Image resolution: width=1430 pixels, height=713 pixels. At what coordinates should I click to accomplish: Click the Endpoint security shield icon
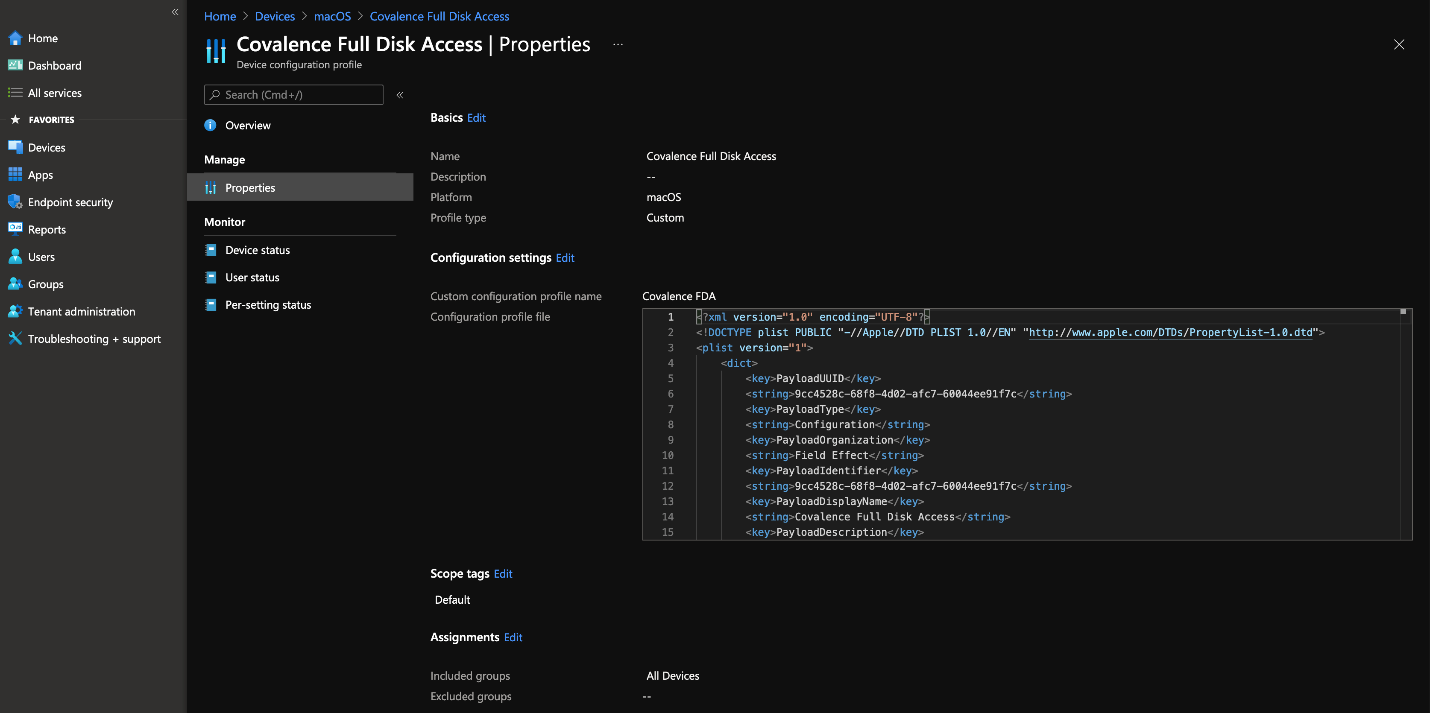tap(15, 202)
